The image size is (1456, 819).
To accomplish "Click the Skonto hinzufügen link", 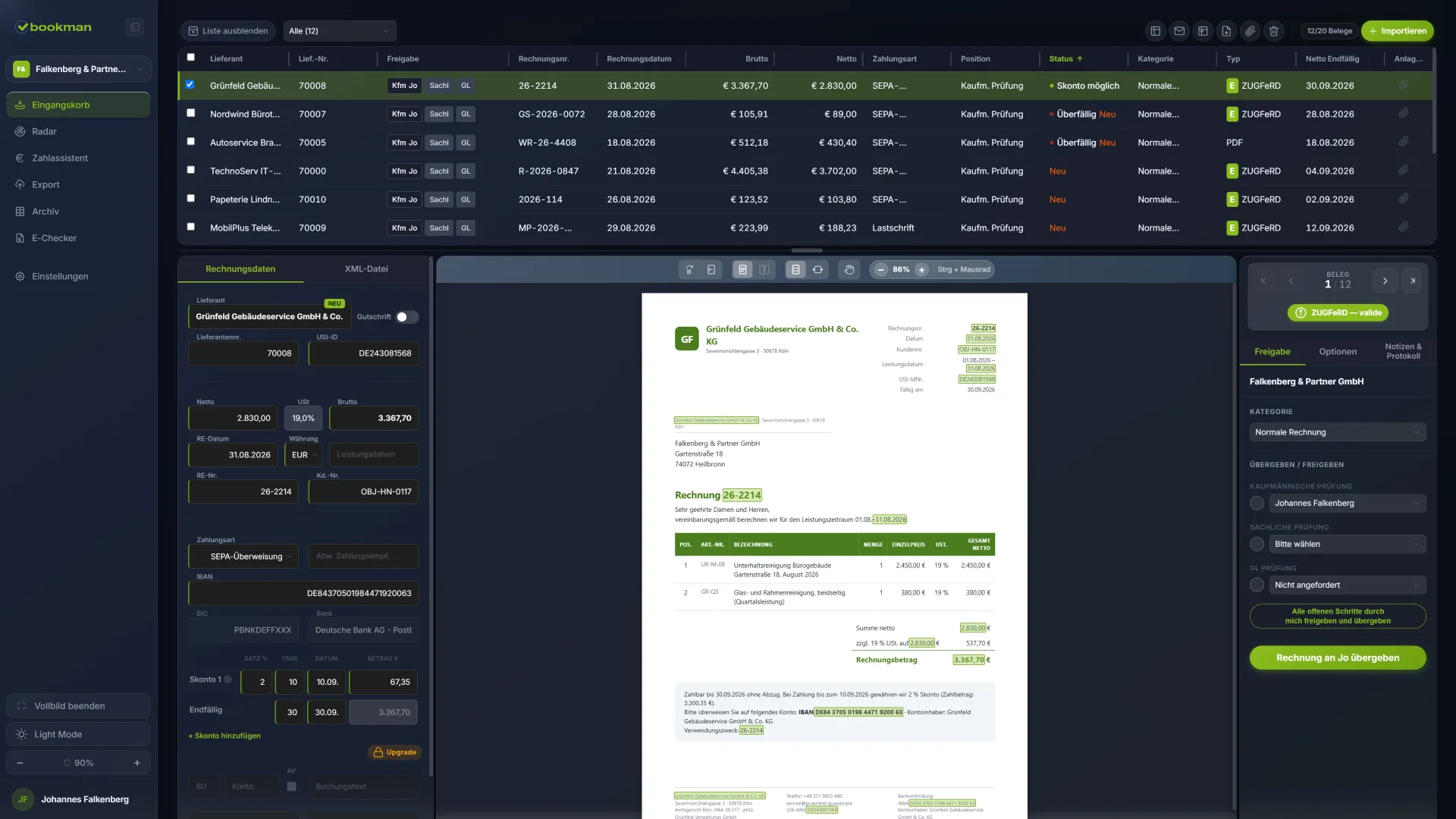I will [x=224, y=736].
